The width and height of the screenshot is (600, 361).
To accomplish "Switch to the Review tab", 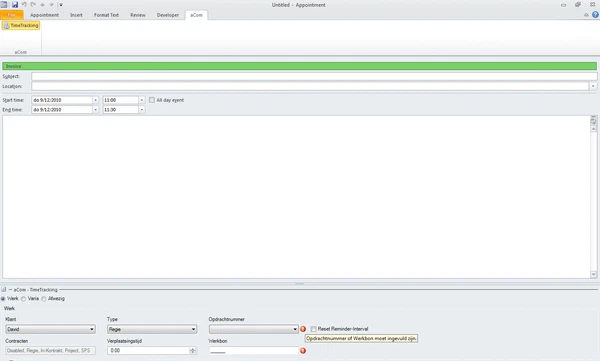I will point(138,15).
